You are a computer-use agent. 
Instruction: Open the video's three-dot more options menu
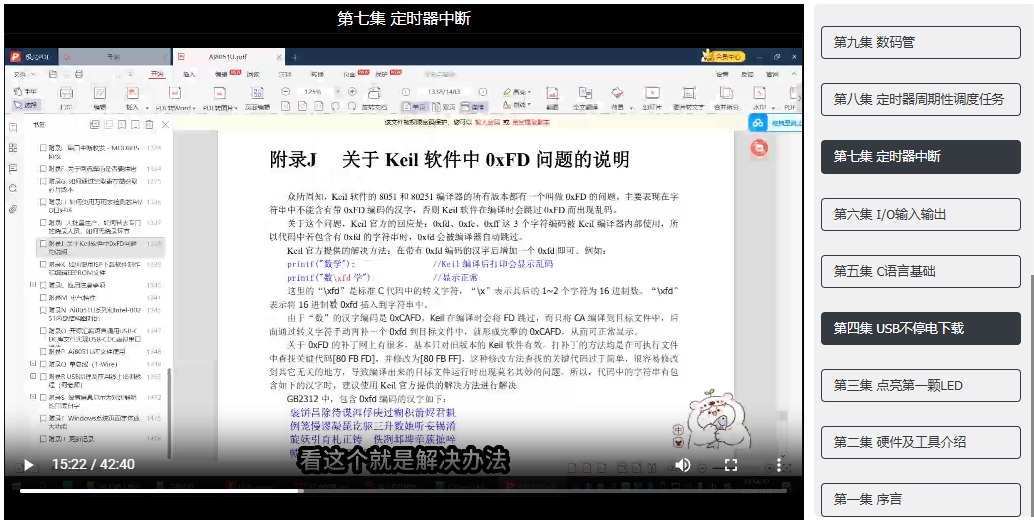coord(779,465)
